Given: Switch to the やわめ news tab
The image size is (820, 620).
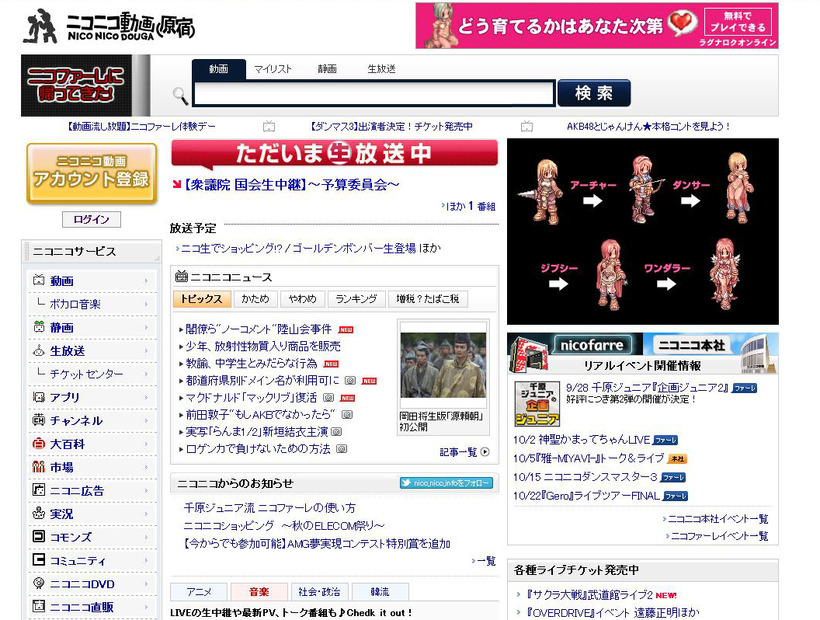Looking at the screenshot, I should (x=302, y=299).
